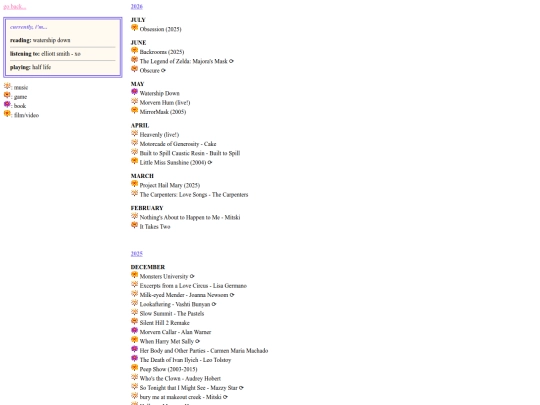540x405 pixels.
Task: Click the JUNE month heading
Action: 138,43
